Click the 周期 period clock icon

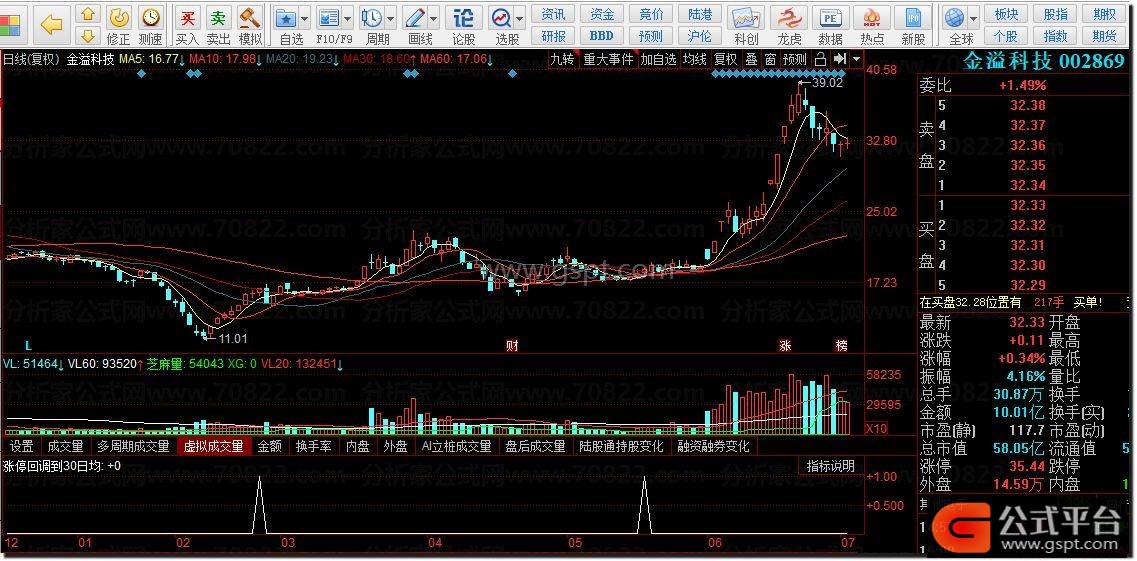[372, 17]
